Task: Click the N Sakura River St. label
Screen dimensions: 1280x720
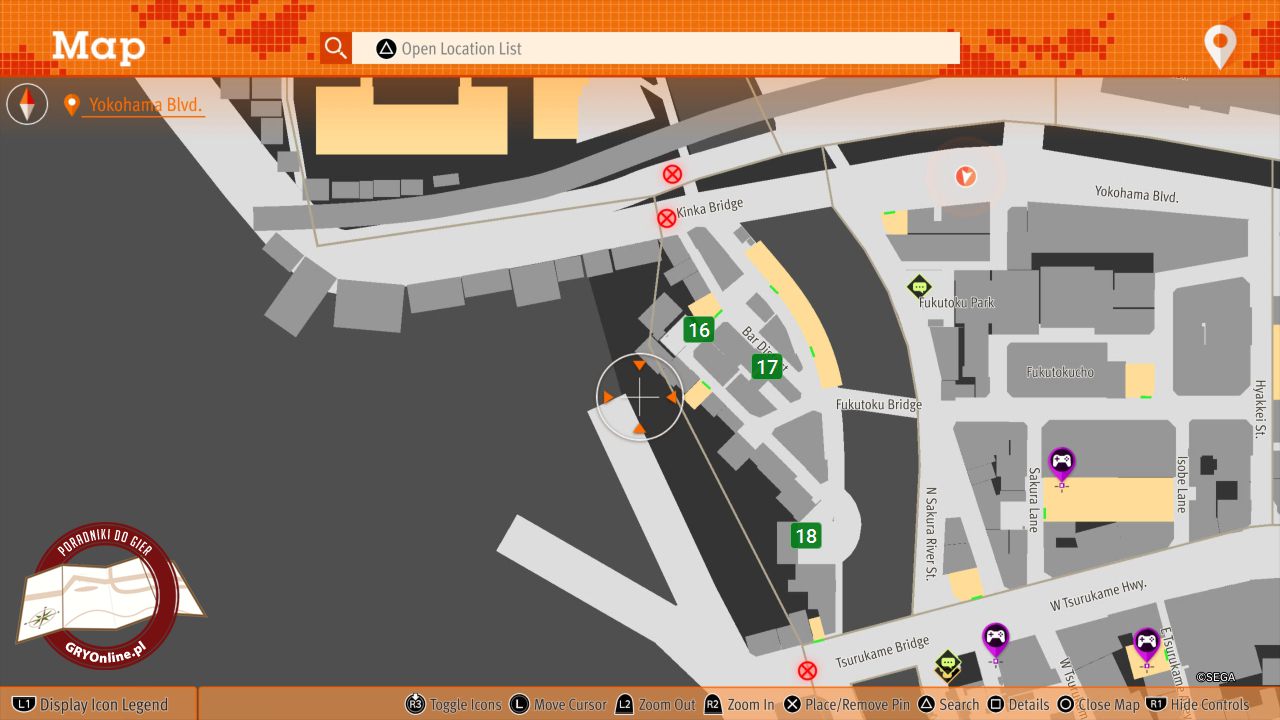Action: click(x=930, y=534)
